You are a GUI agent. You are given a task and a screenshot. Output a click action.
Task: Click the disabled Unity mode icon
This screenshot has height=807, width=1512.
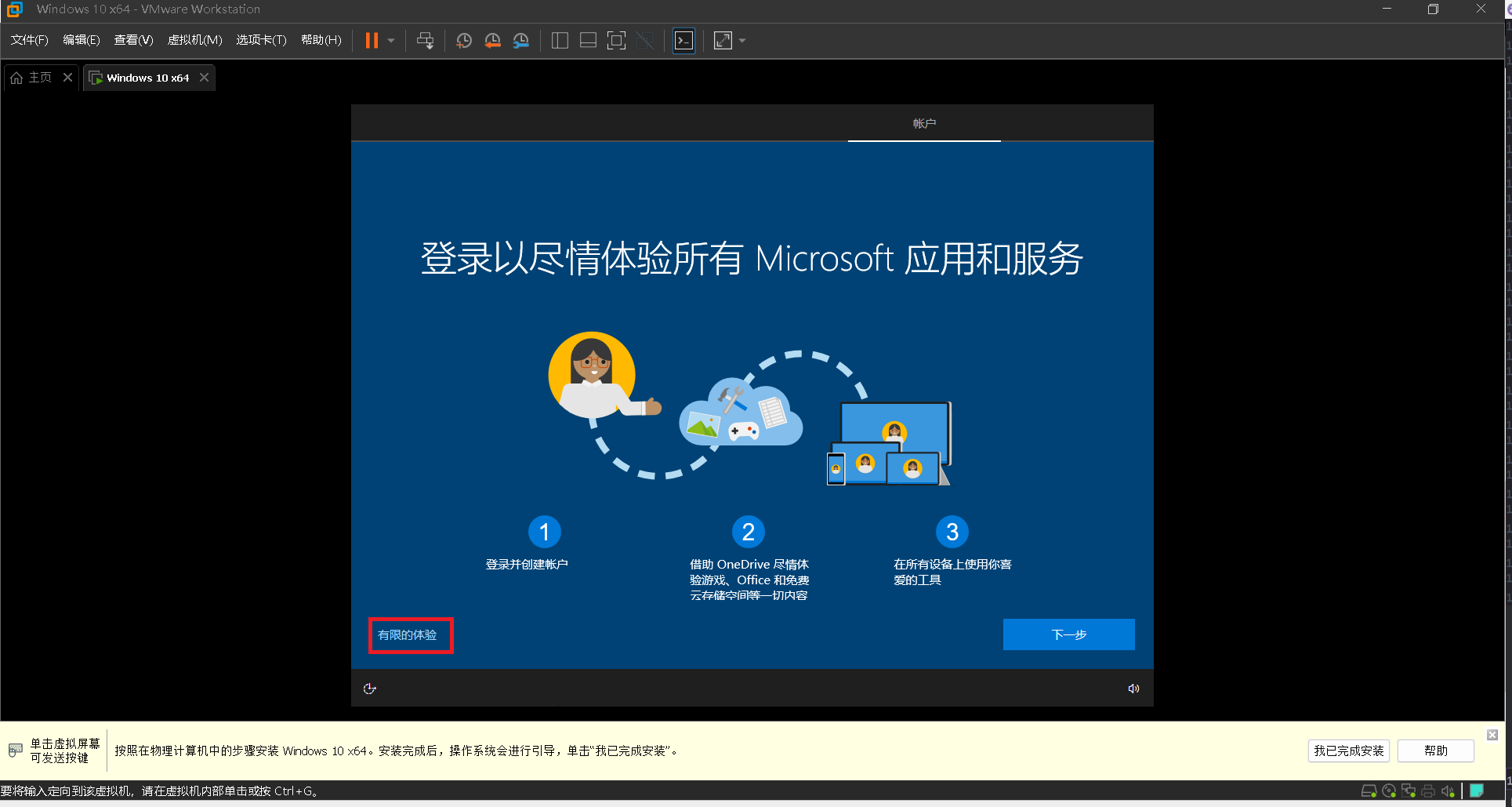pyautogui.click(x=645, y=41)
